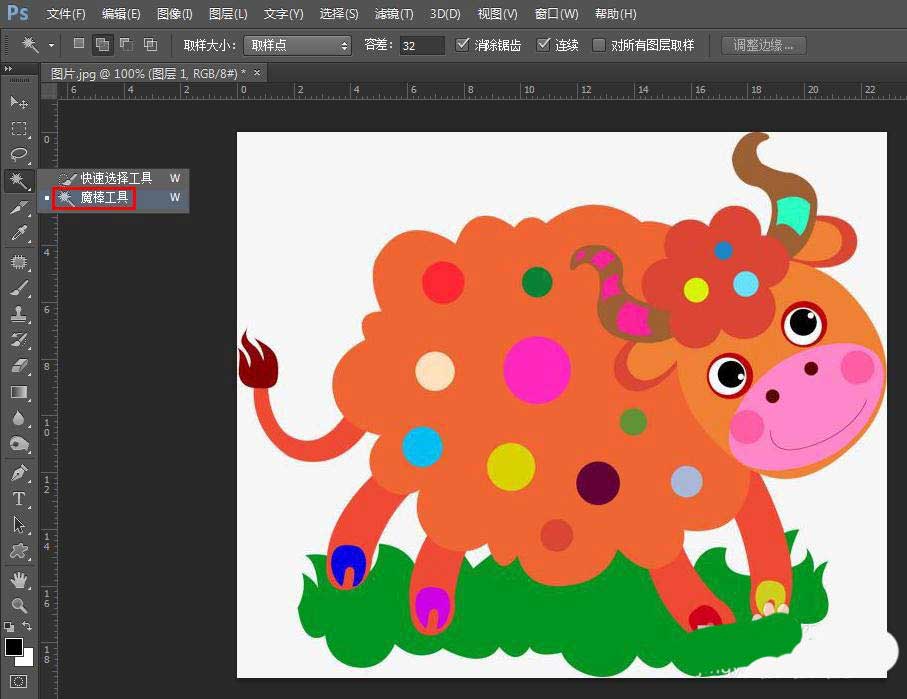Select the Horizontal Type tool
907x699 pixels.
coord(20,498)
